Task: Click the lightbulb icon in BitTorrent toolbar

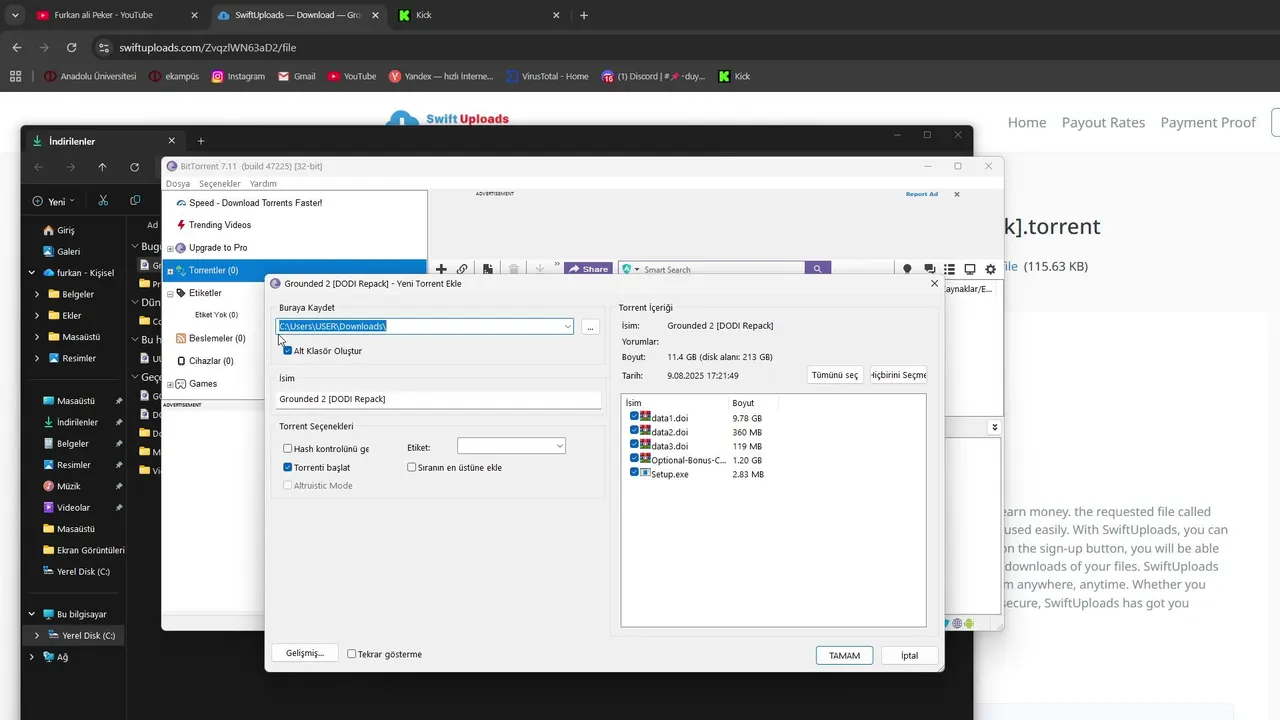Action: pos(908,269)
